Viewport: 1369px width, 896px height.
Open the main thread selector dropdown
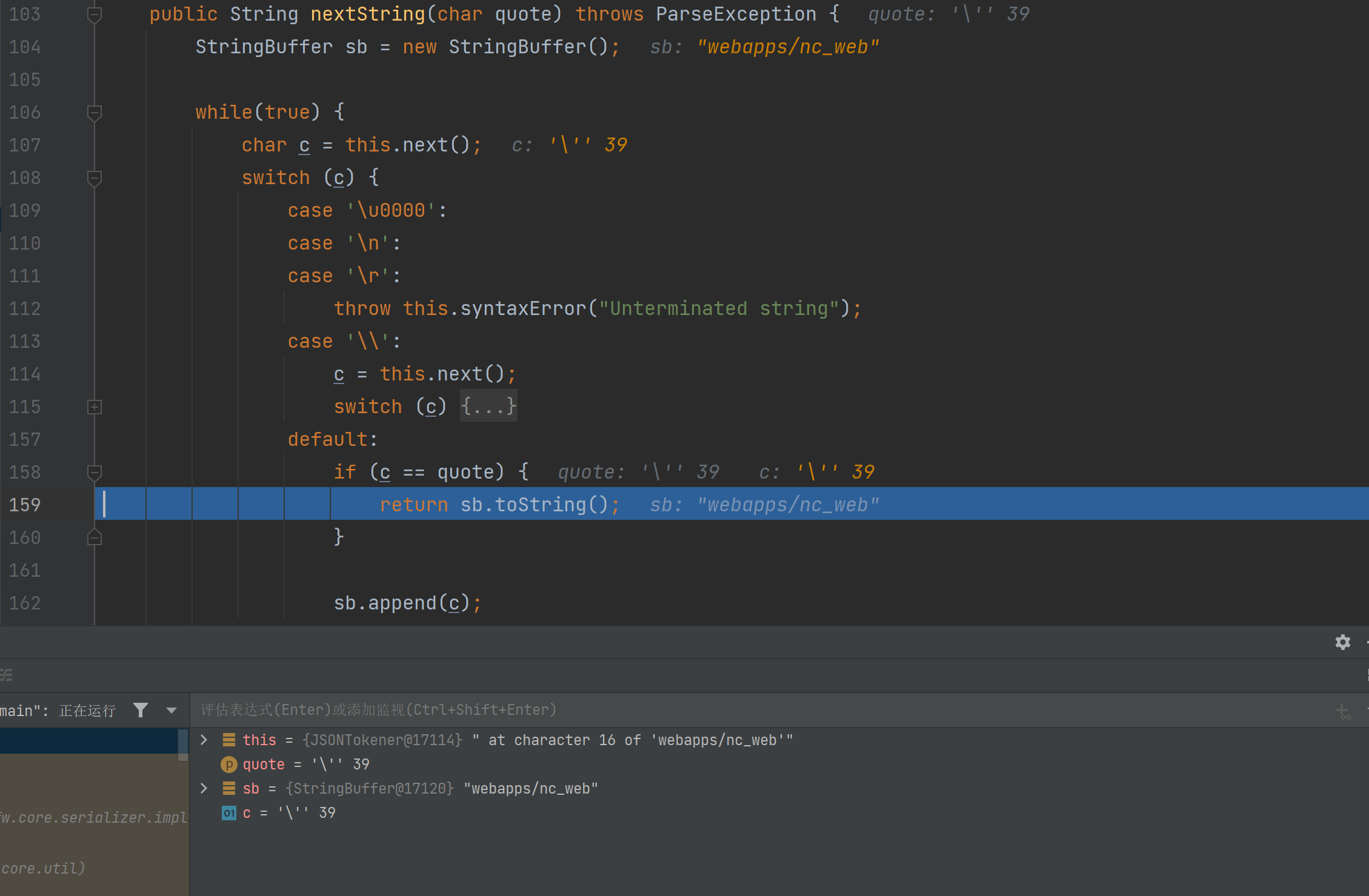pos(172,711)
